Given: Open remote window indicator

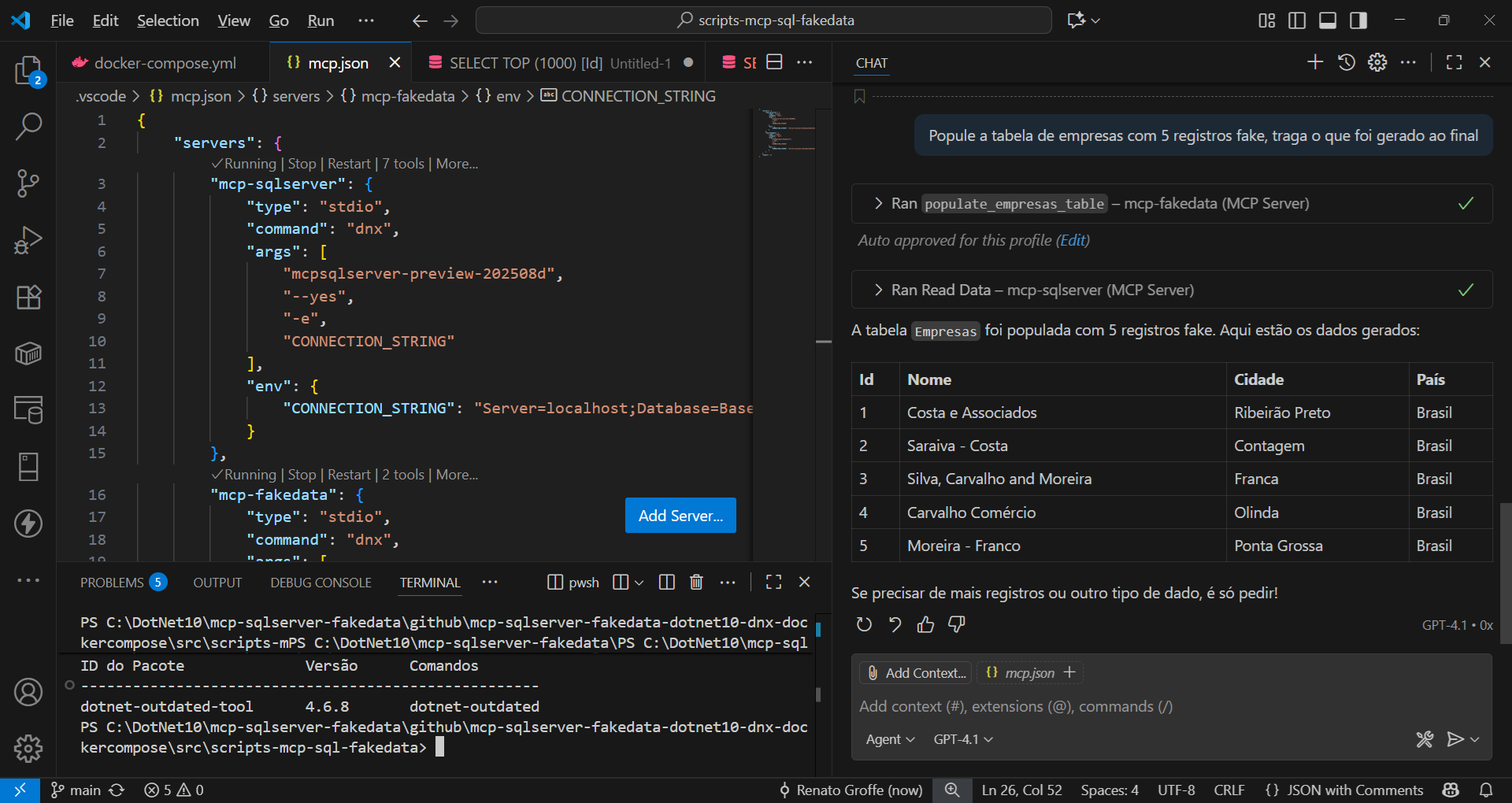Looking at the screenshot, I should pyautogui.click(x=20, y=790).
